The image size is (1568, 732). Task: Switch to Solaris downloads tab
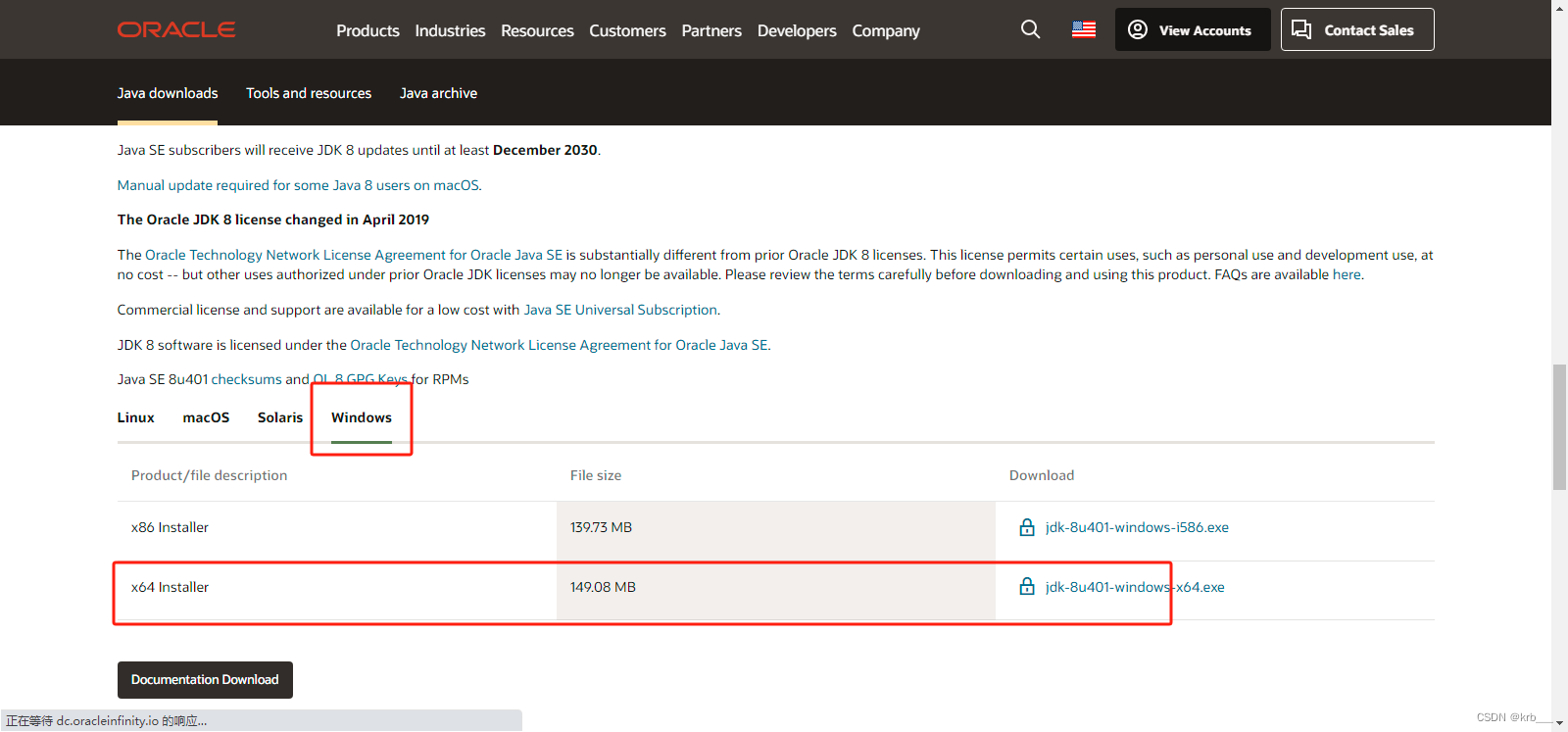pos(280,417)
